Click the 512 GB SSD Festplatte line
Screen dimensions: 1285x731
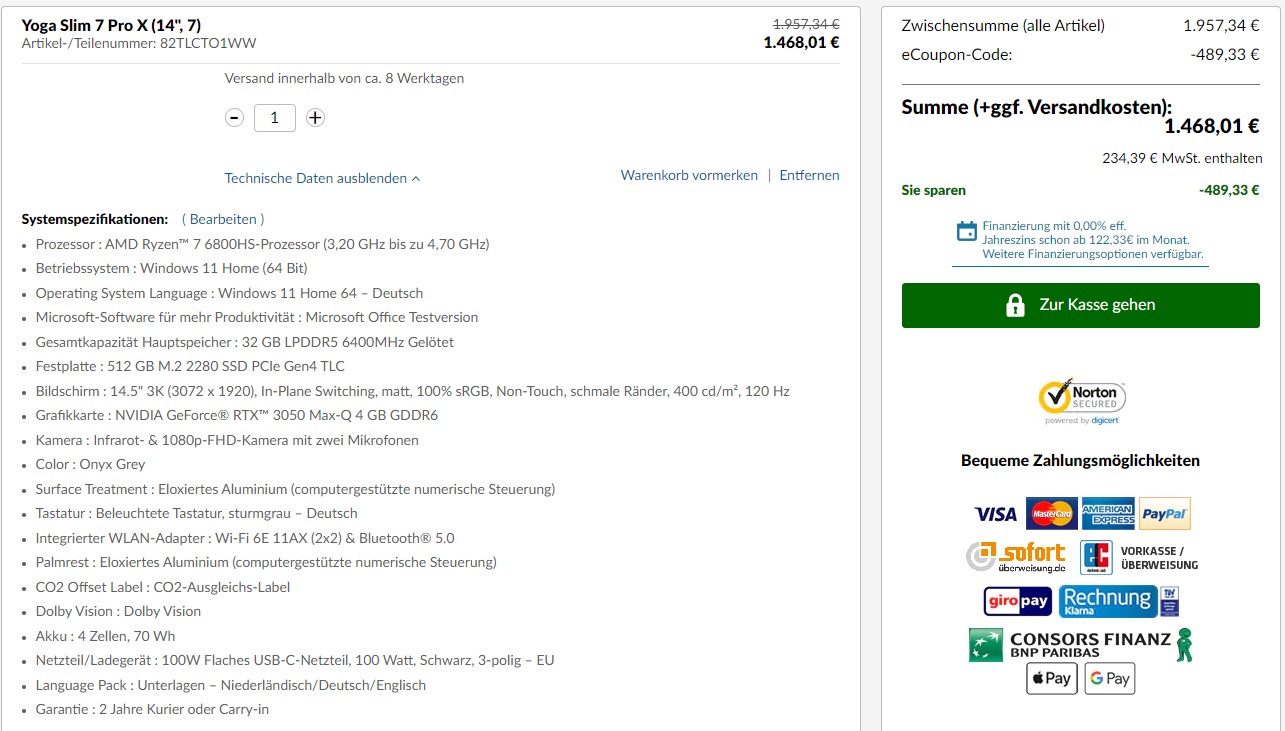(x=190, y=366)
